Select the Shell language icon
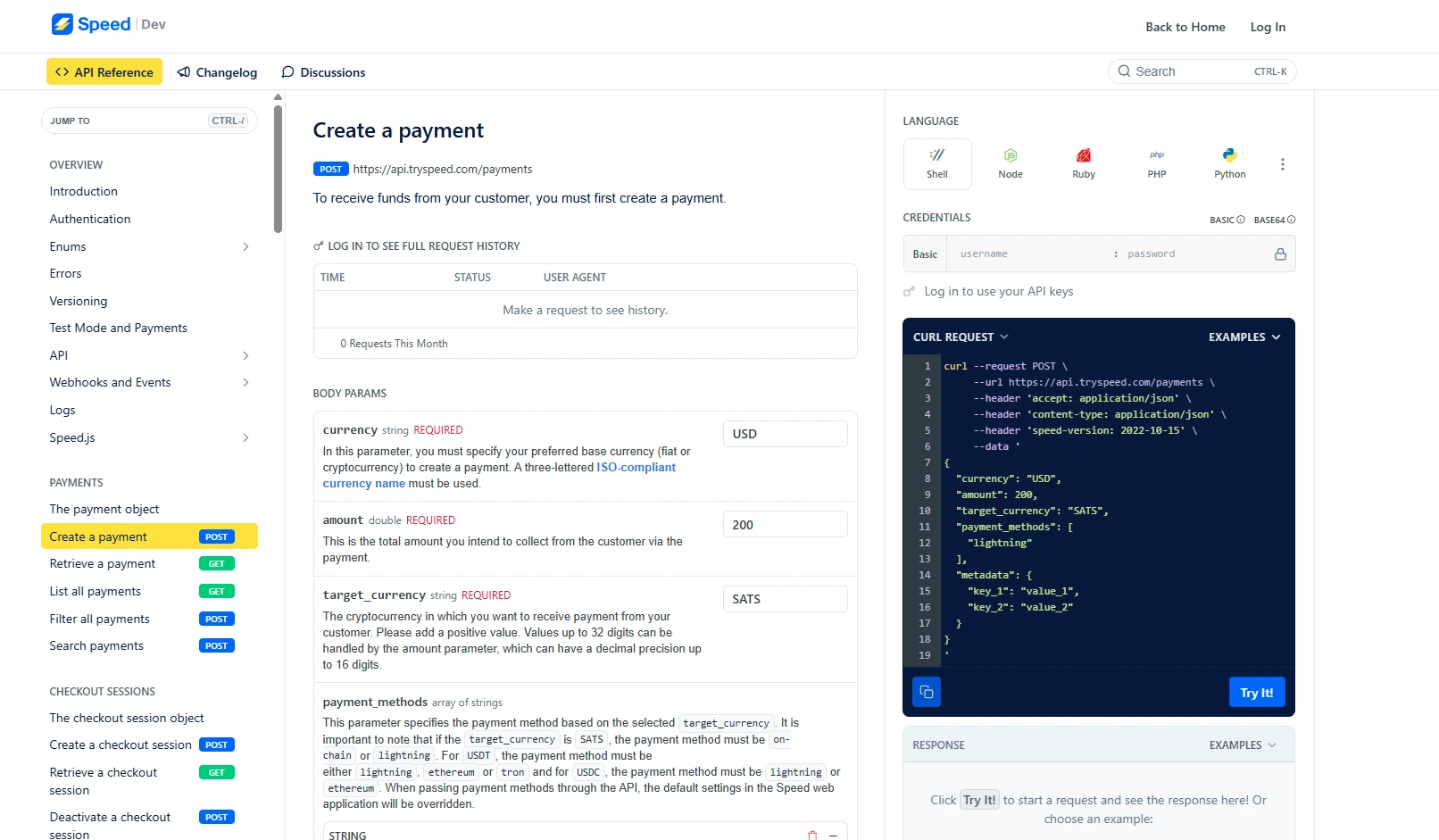 936,163
